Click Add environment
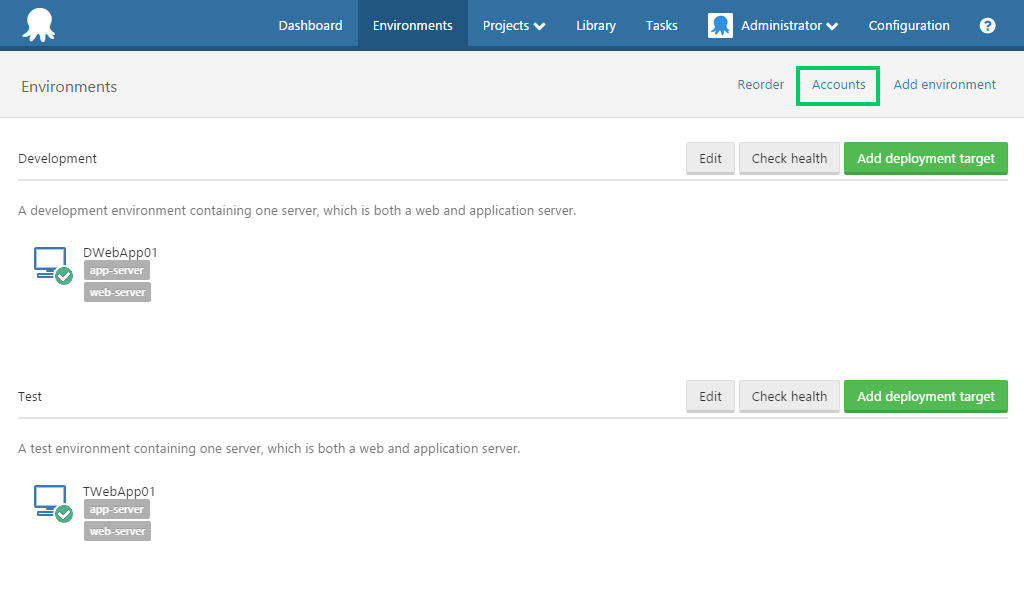 tap(944, 85)
